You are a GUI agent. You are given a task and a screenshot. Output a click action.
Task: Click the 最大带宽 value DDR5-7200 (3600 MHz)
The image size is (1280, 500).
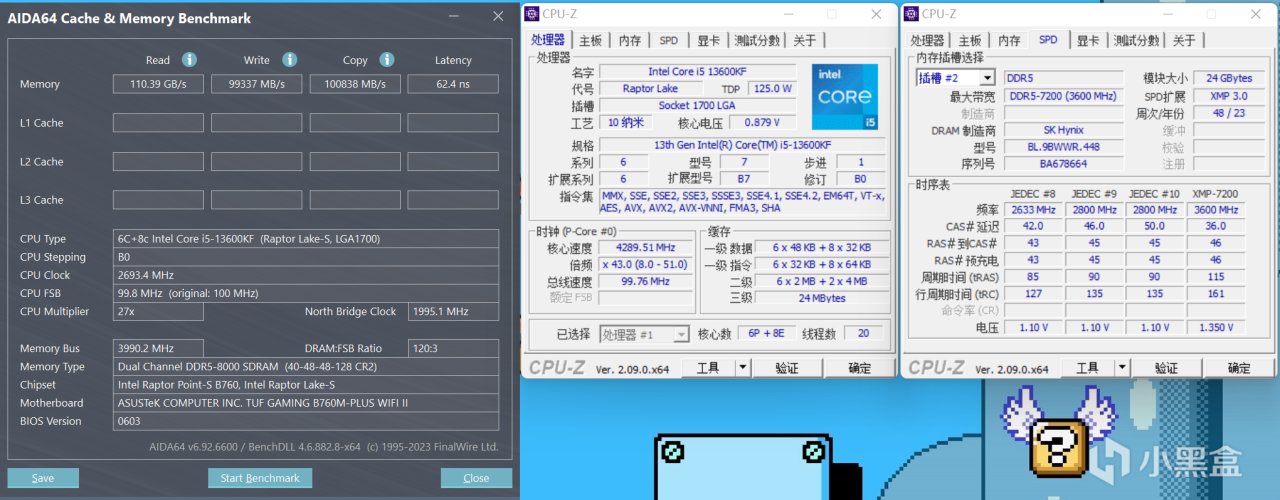1062,96
